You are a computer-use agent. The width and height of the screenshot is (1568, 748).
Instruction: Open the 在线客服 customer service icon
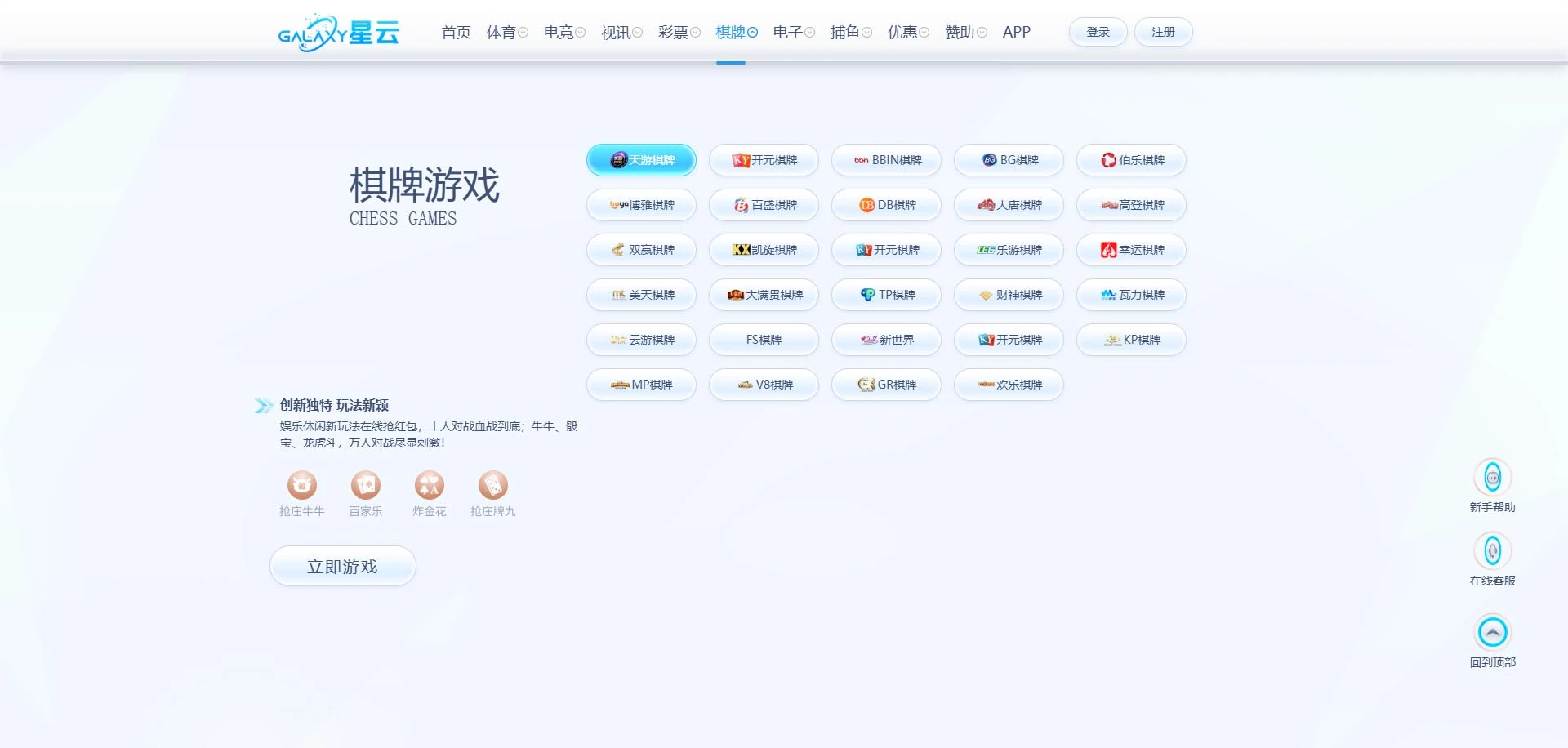click(x=1493, y=552)
